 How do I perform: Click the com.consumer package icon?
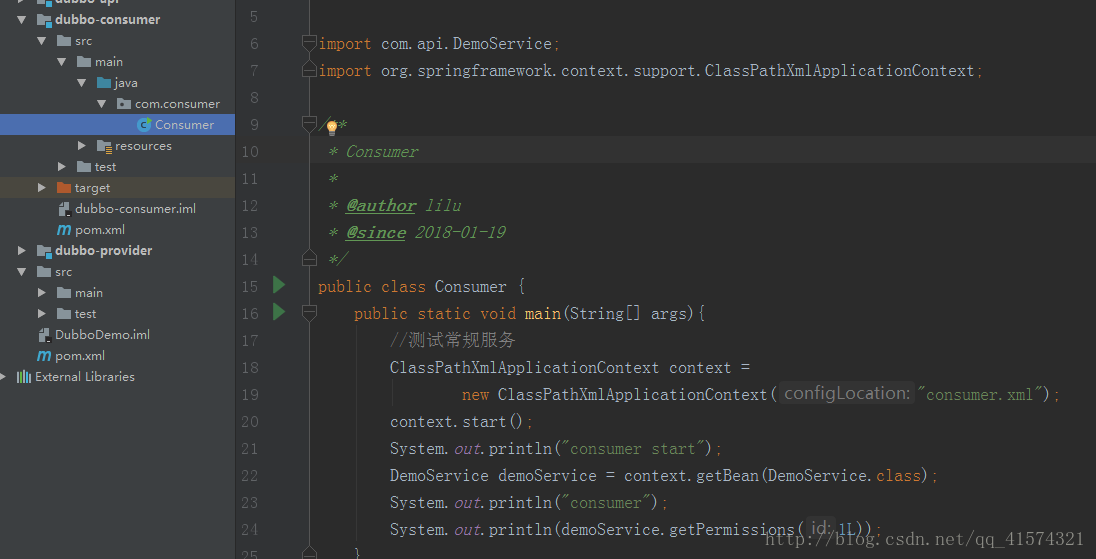click(124, 103)
